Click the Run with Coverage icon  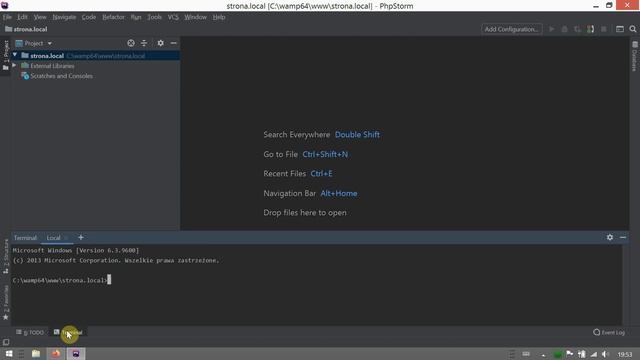point(577,29)
